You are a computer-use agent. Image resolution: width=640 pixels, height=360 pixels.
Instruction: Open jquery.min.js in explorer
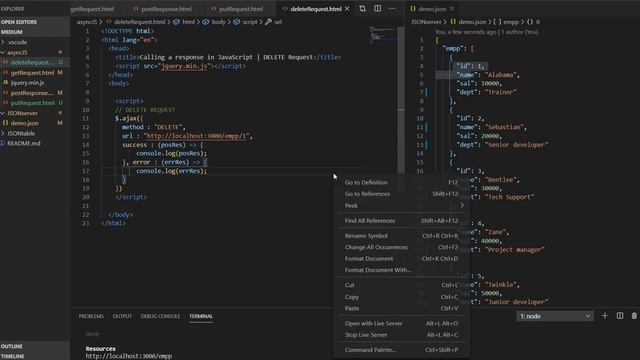pos(27,82)
